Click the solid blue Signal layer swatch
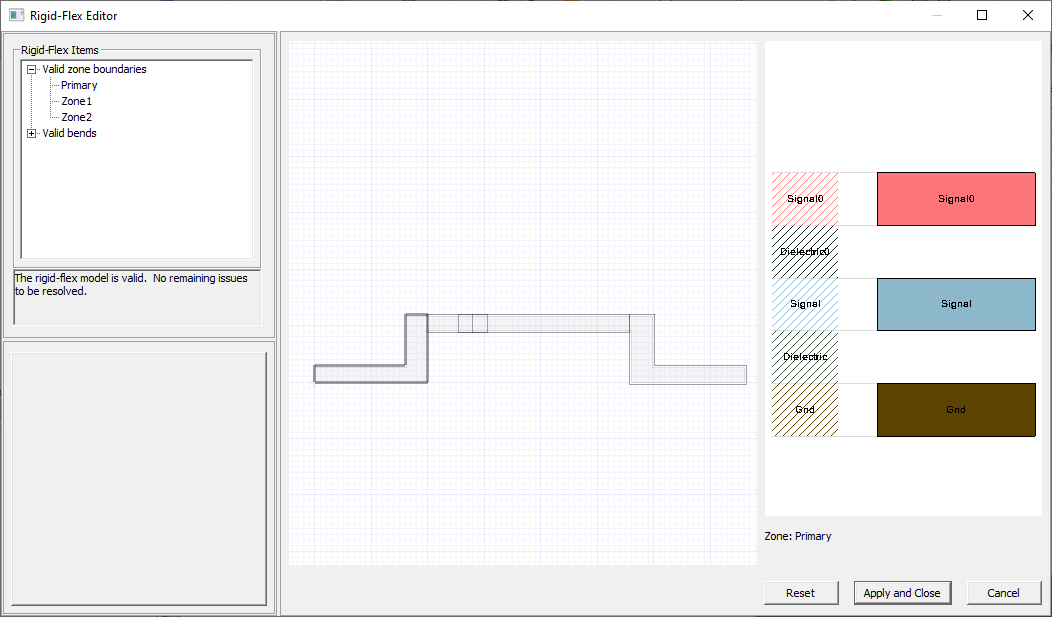Image resolution: width=1052 pixels, height=617 pixels. 955,304
